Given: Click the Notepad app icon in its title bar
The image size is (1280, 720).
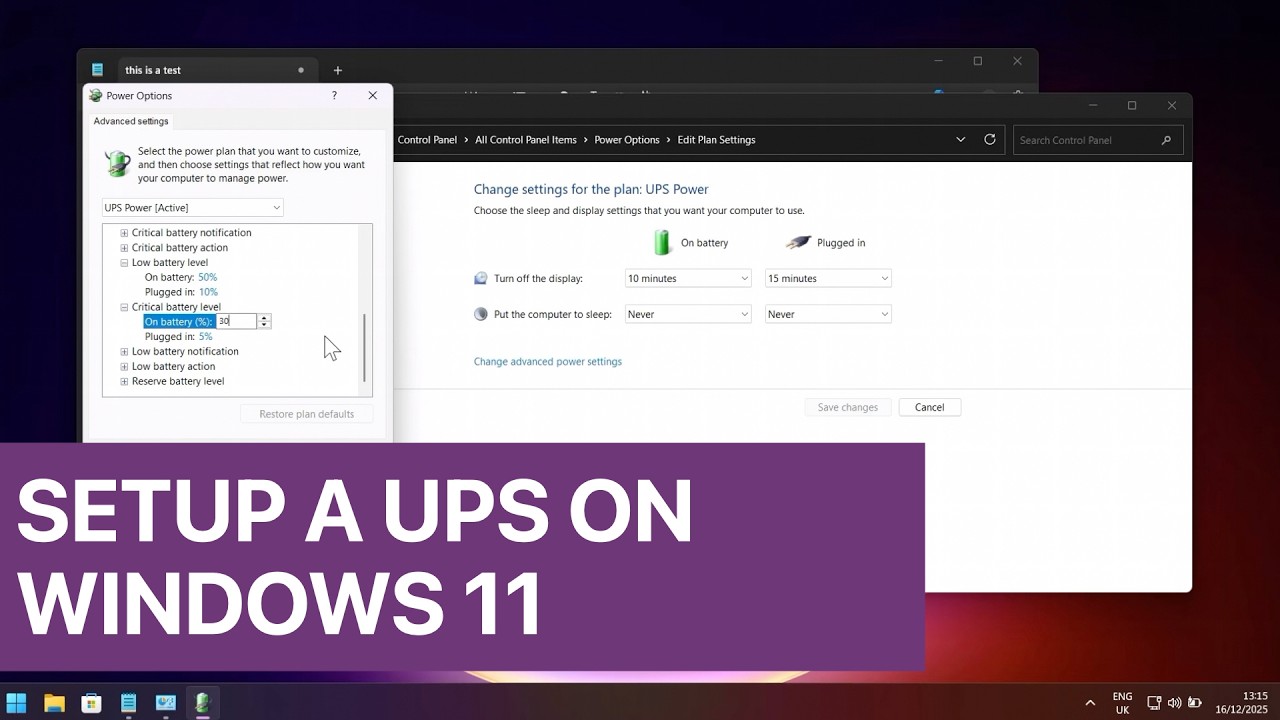Looking at the screenshot, I should [97, 70].
